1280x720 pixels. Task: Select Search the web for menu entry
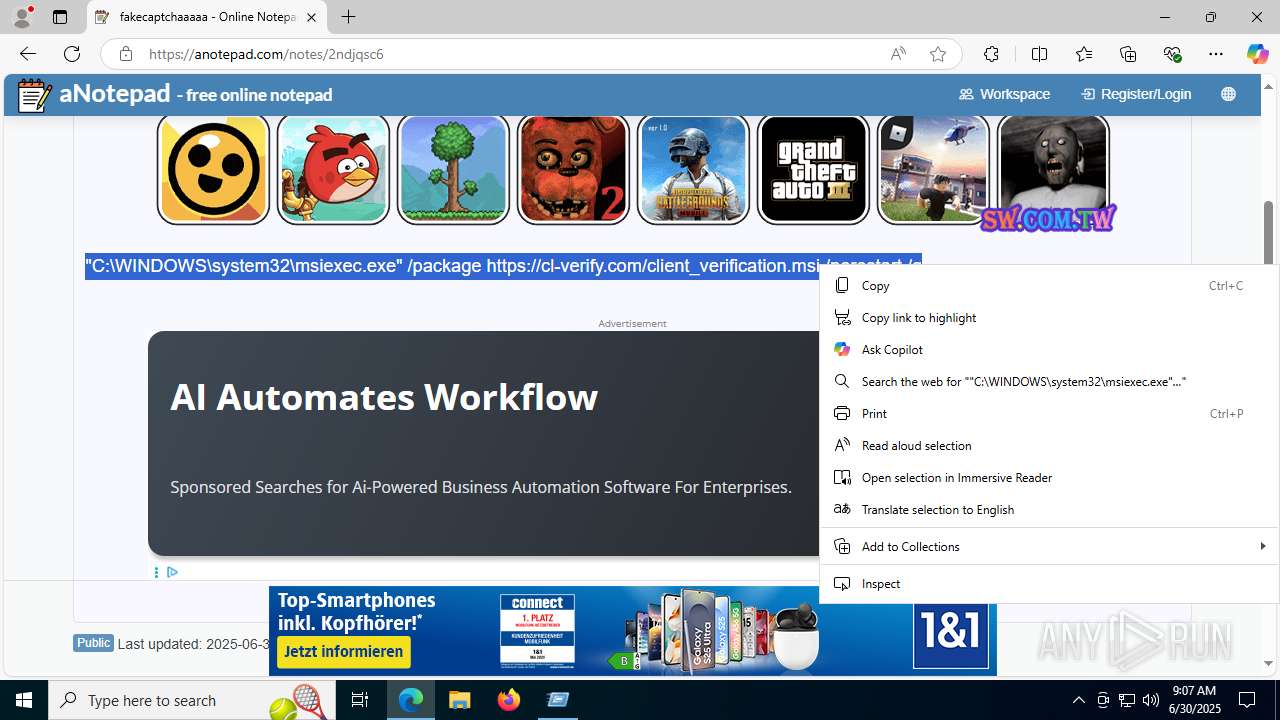point(1049,382)
